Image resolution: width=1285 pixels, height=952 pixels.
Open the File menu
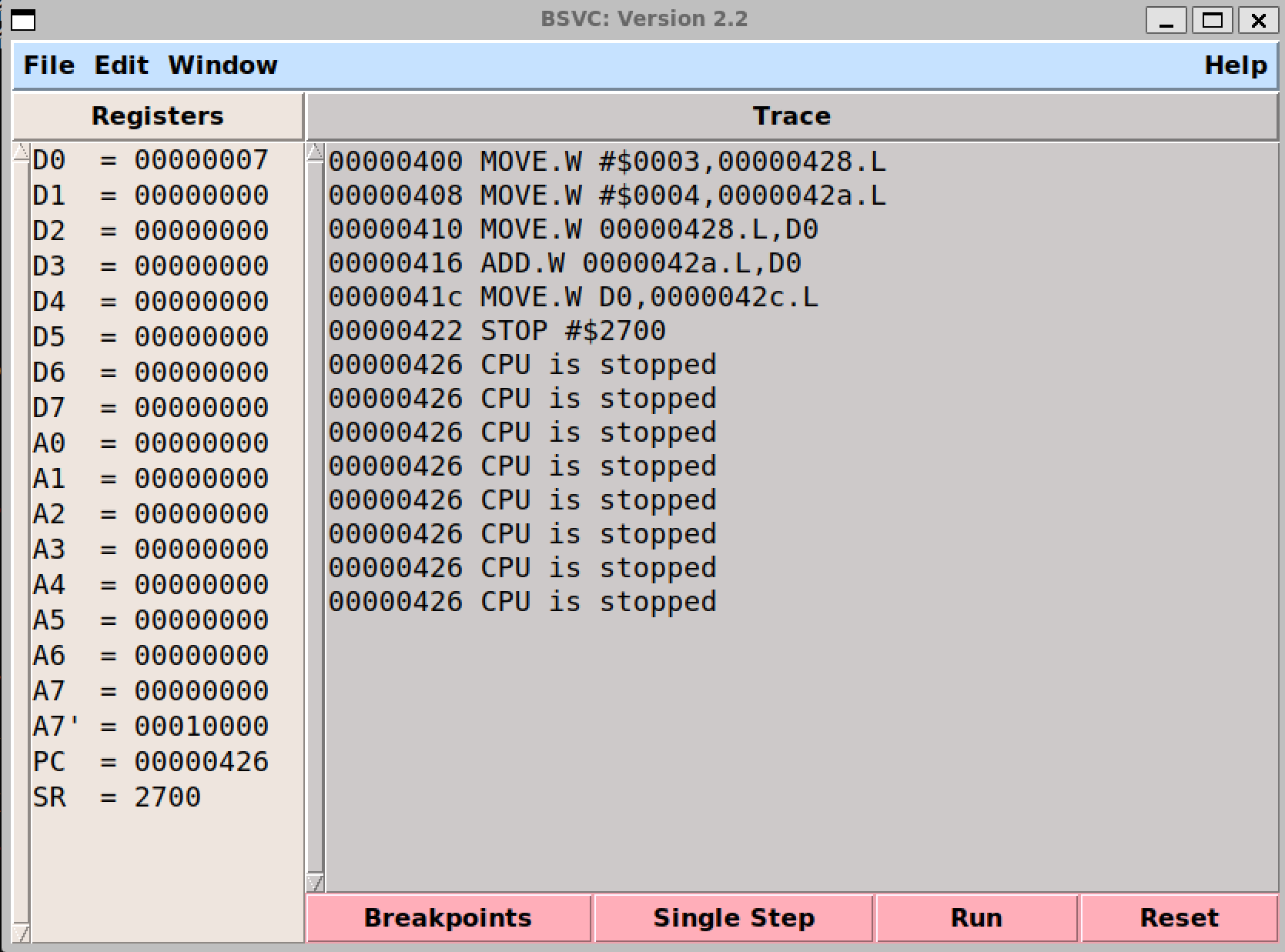(49, 65)
